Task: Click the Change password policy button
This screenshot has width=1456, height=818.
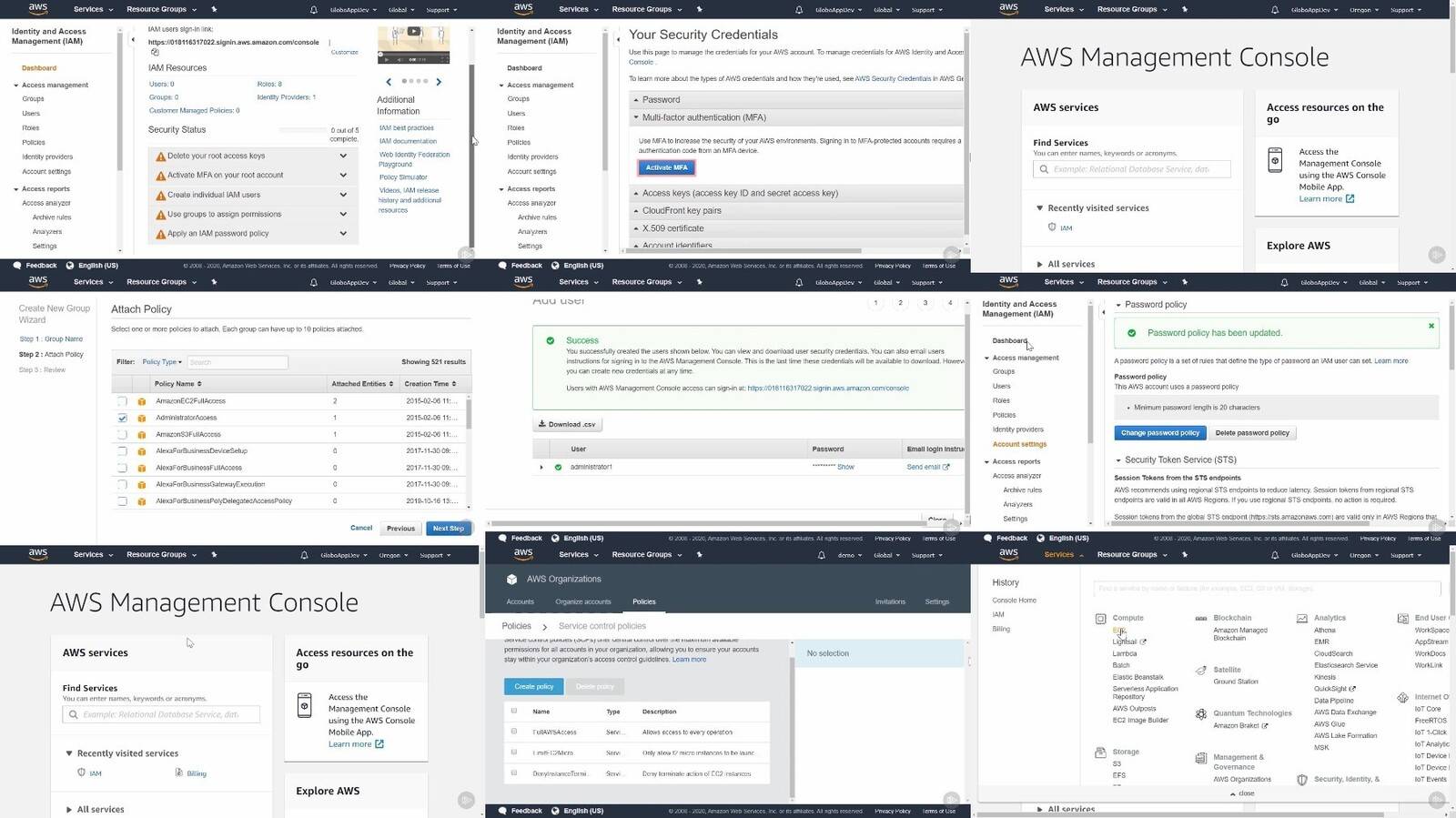Action: tap(1160, 433)
